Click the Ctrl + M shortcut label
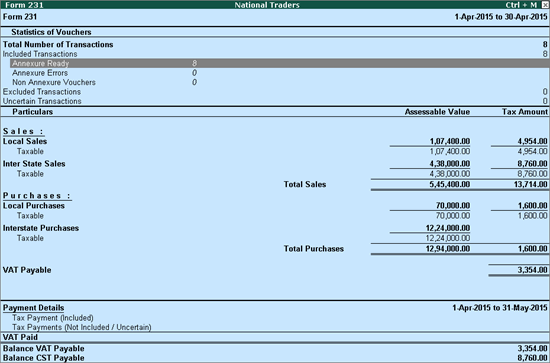This screenshot has width=550, height=363. pyautogui.click(x=521, y=5)
